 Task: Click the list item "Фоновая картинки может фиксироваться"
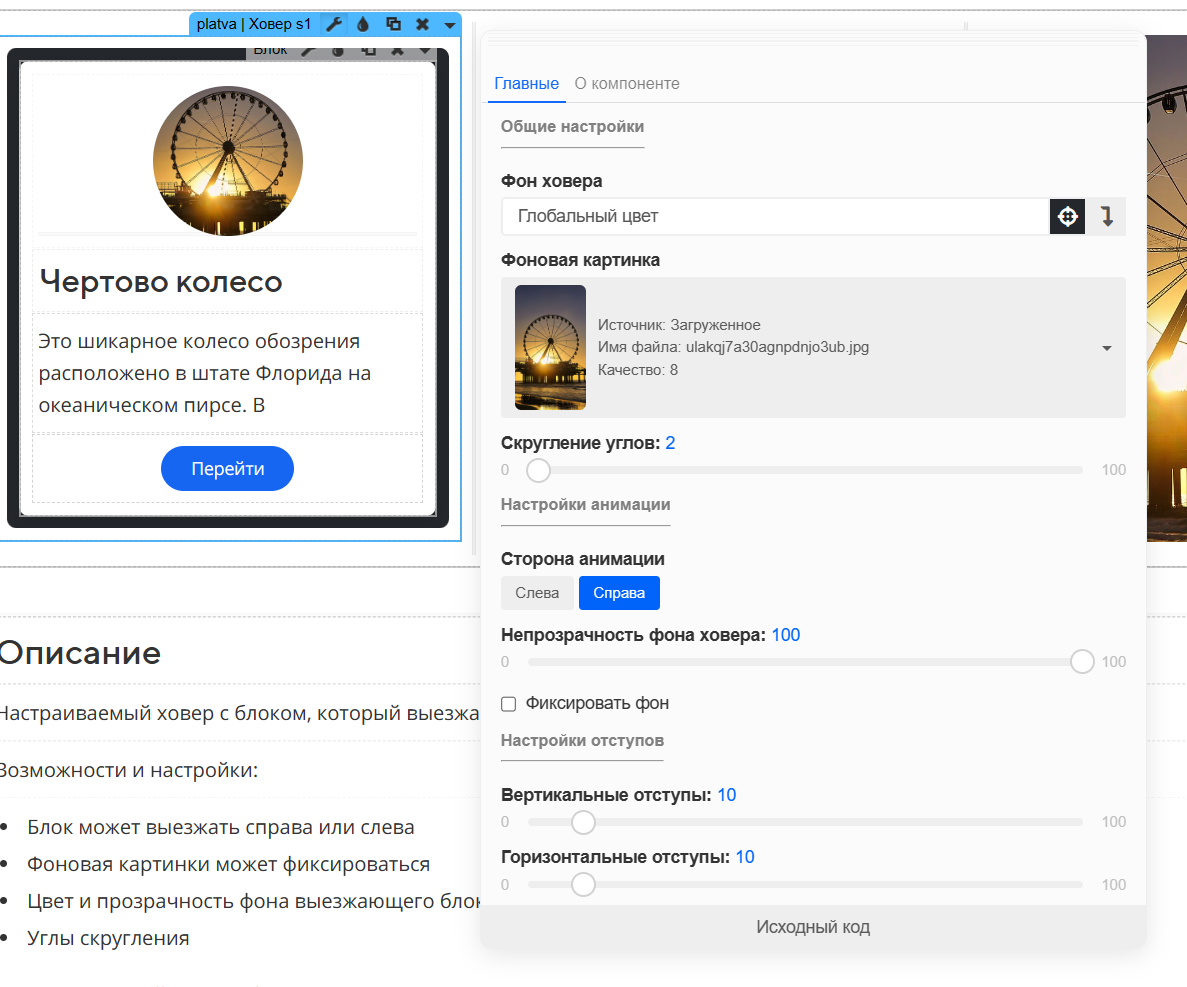pyautogui.click(x=229, y=864)
